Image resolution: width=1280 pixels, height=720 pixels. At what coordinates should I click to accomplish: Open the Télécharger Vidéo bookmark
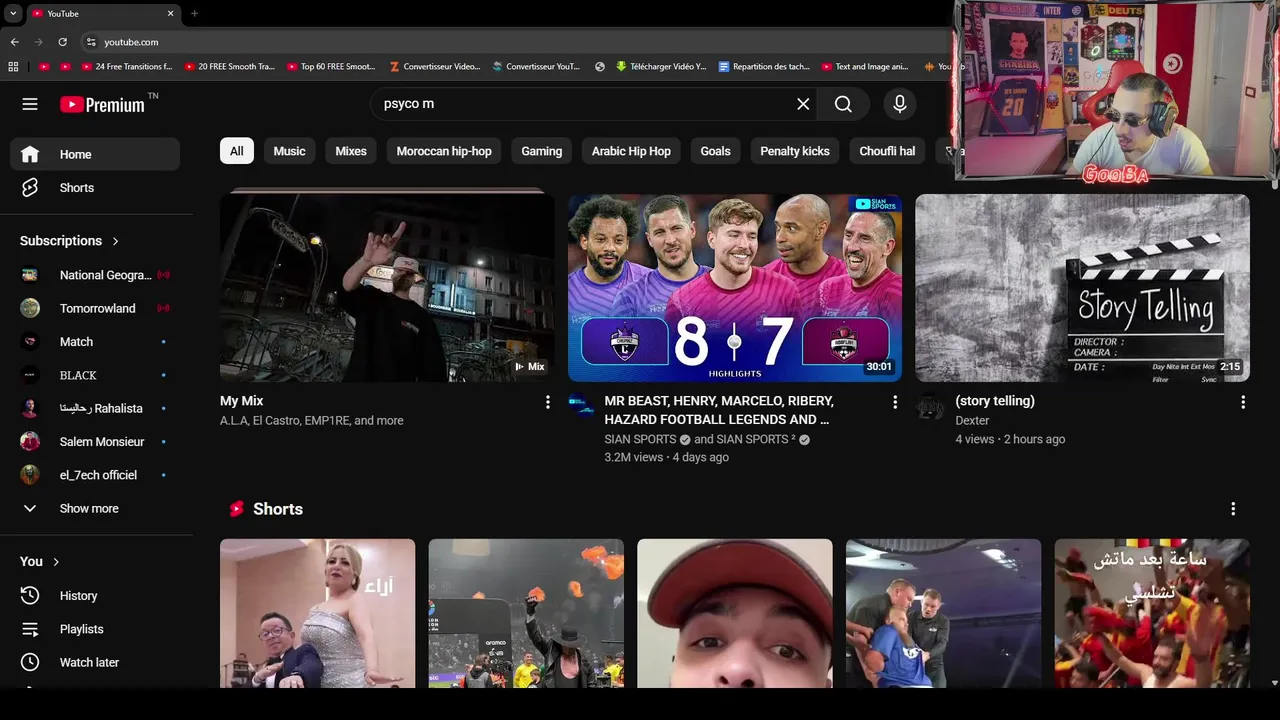pos(661,67)
